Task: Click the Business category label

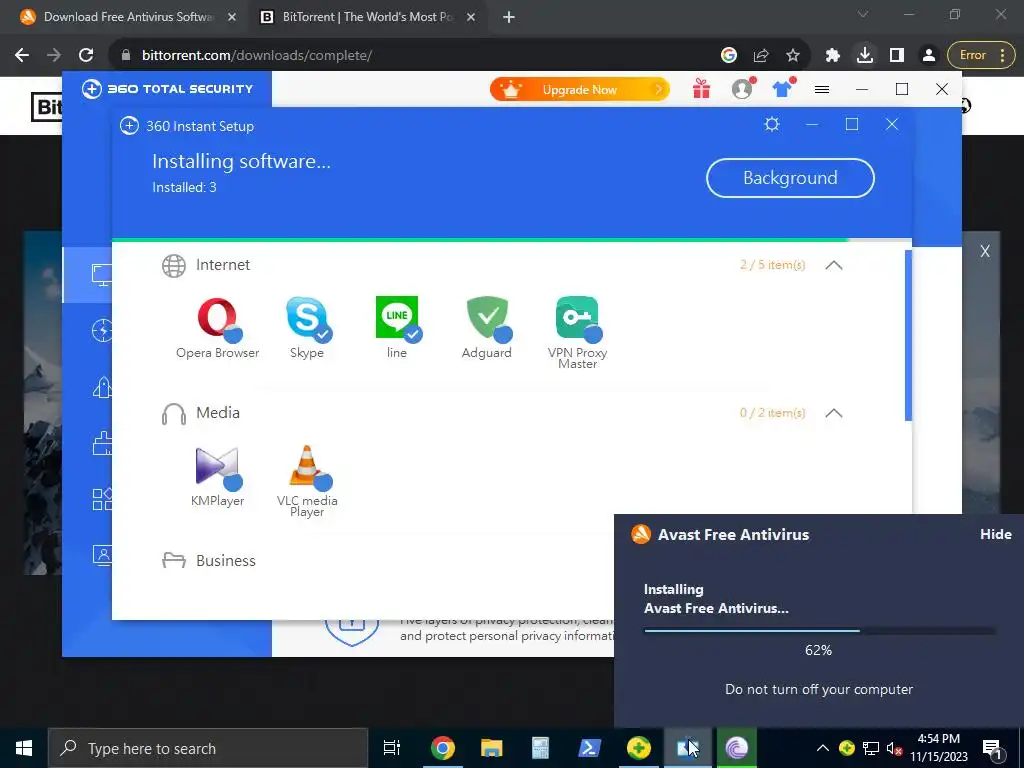Action: 226,561
